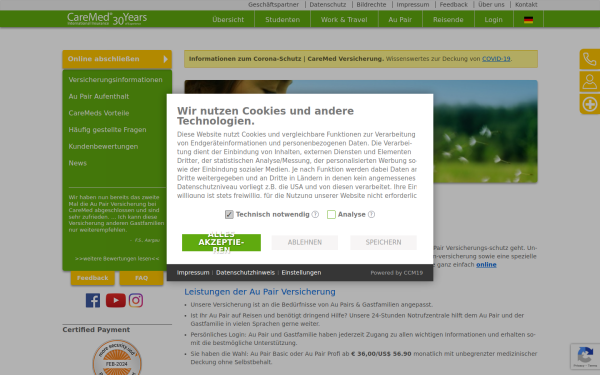Screen dimensions: 600x375
Task: Click the reCAPTCHA badge icon
Action: pyautogui.click(x=585, y=357)
